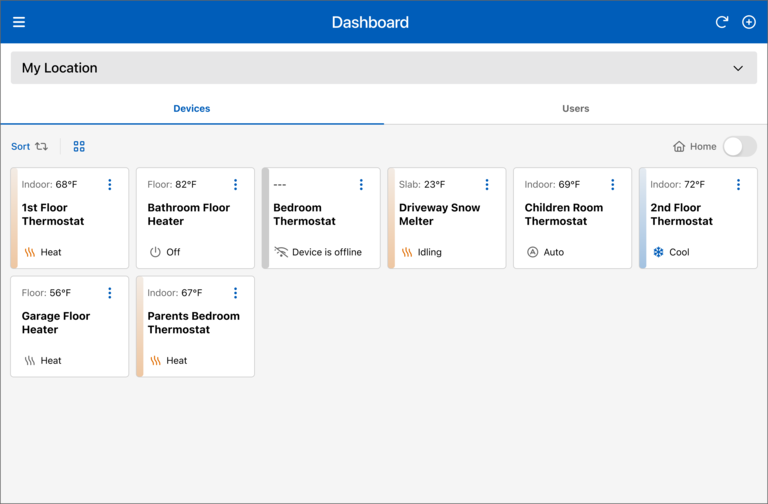768x504 pixels.
Task: Switch to grid view layout icon
Action: 79,146
